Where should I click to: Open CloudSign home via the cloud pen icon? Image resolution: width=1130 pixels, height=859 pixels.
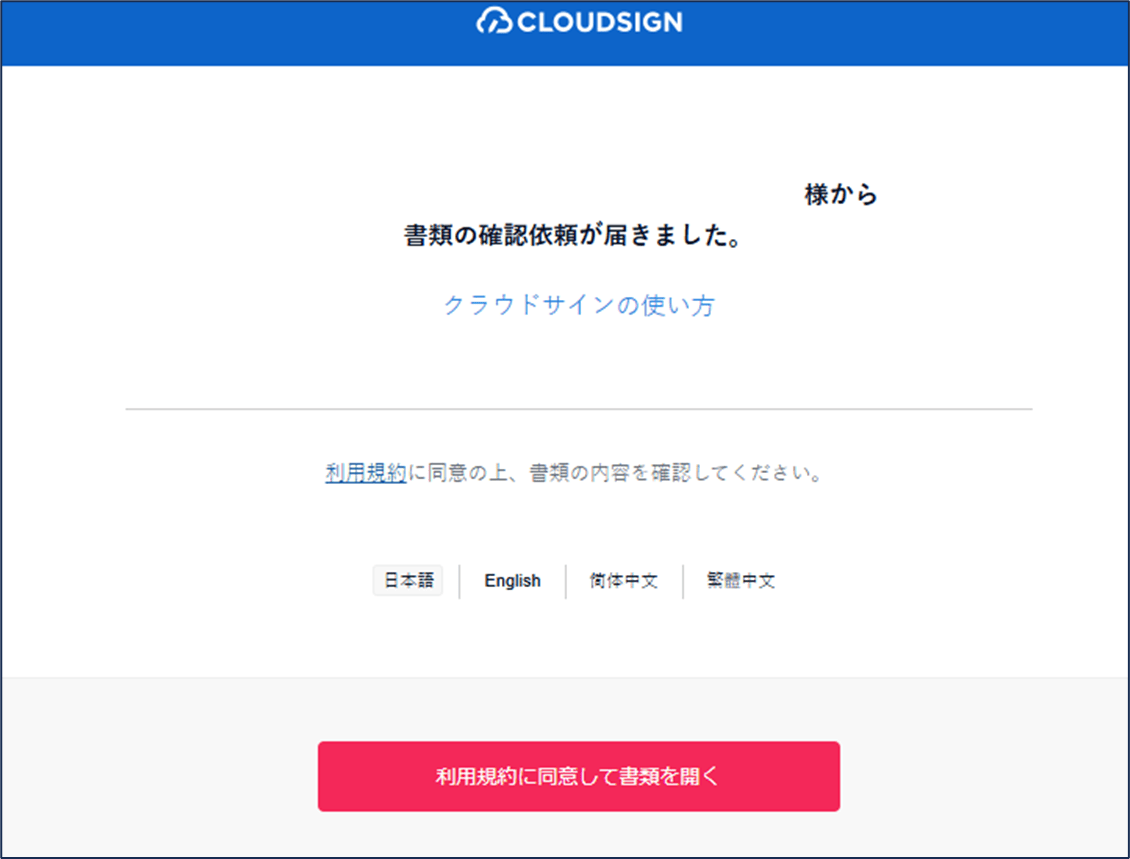494,21
